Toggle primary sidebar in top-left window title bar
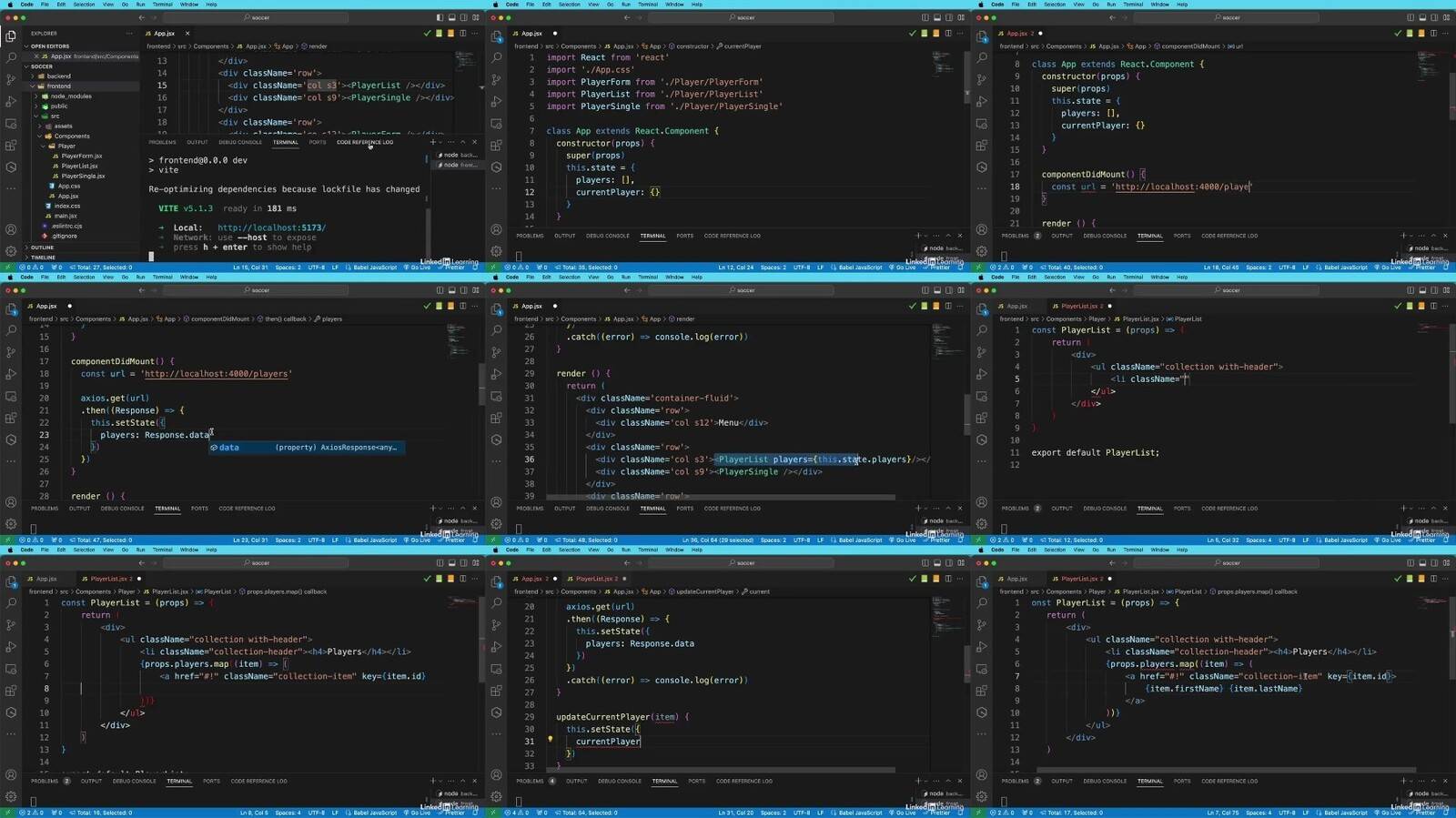 click(x=440, y=17)
